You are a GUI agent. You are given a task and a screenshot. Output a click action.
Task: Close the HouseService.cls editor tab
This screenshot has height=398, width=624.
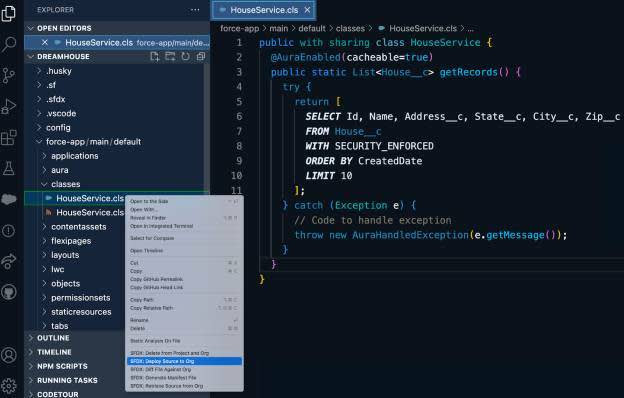[x=307, y=10]
